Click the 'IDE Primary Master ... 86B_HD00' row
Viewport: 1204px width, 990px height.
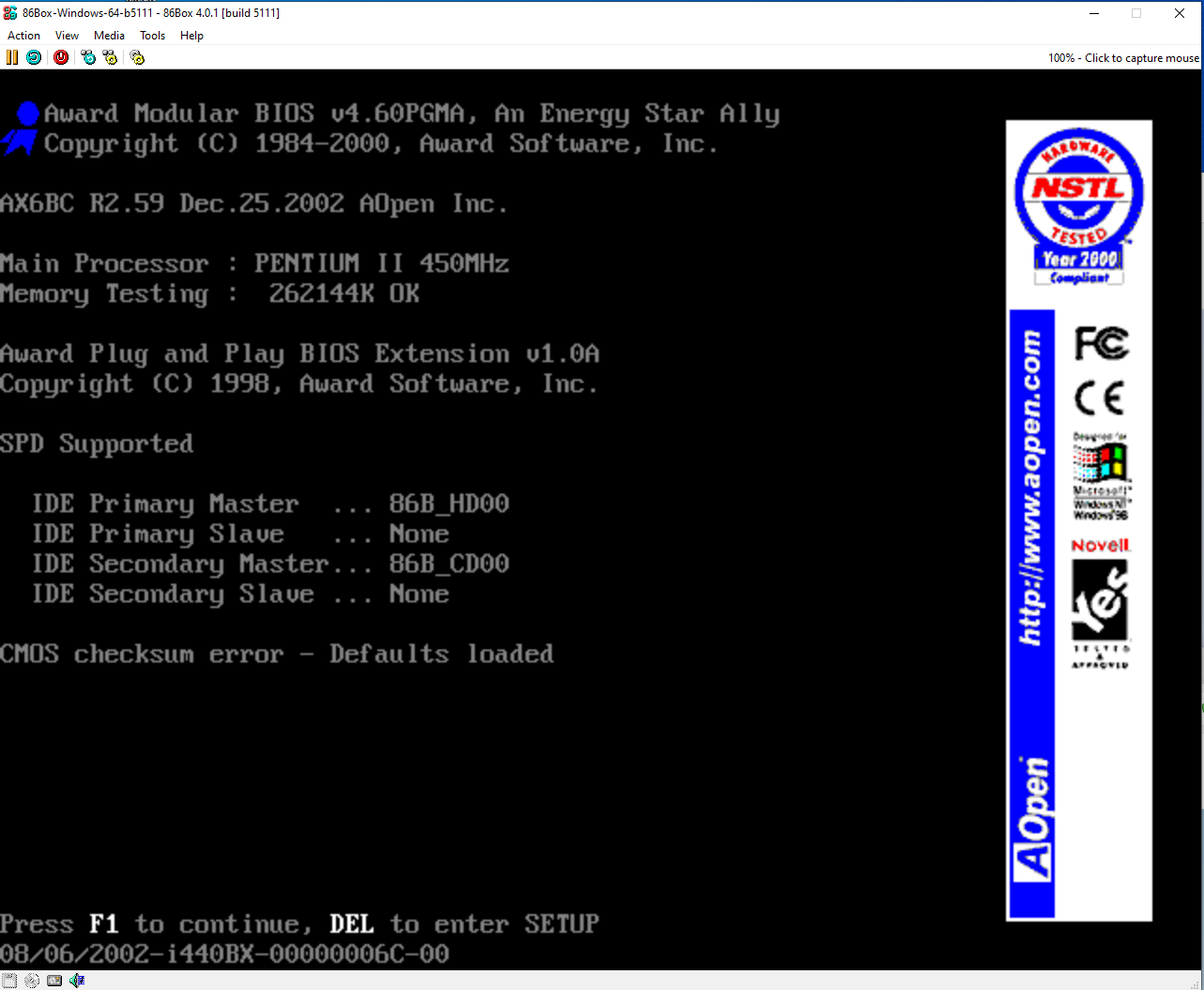[271, 504]
